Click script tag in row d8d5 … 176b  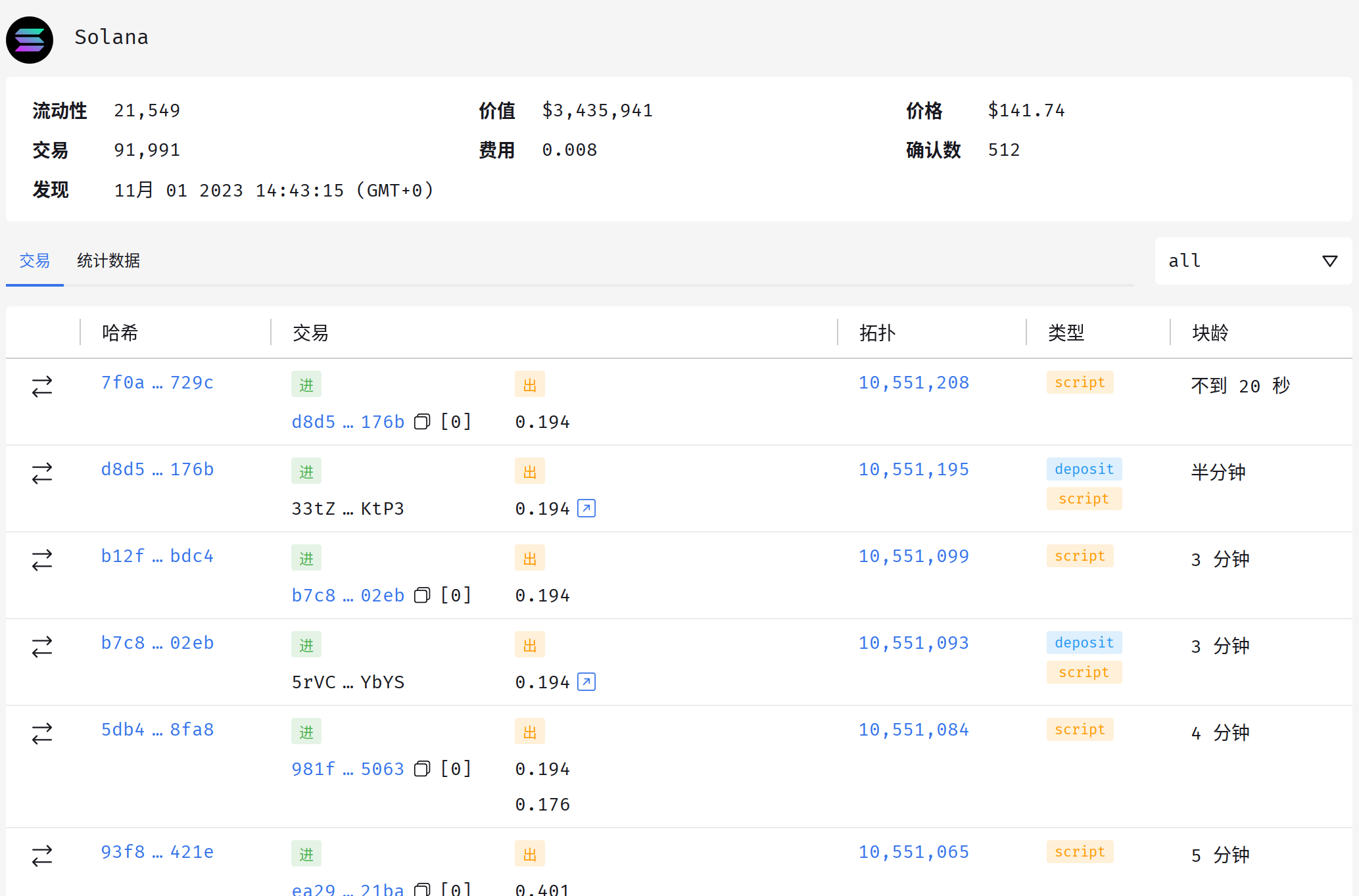(1084, 499)
